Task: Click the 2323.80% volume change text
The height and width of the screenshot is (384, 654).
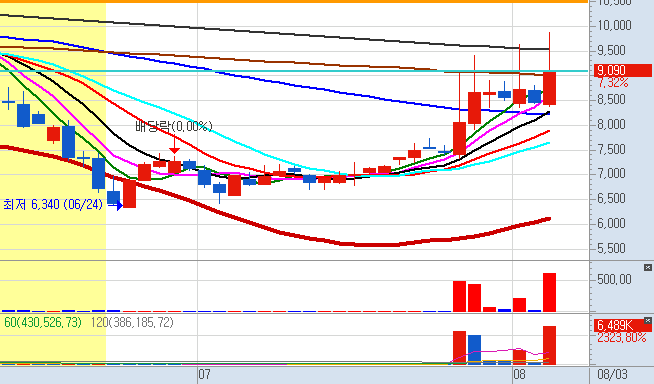Action: click(622, 337)
